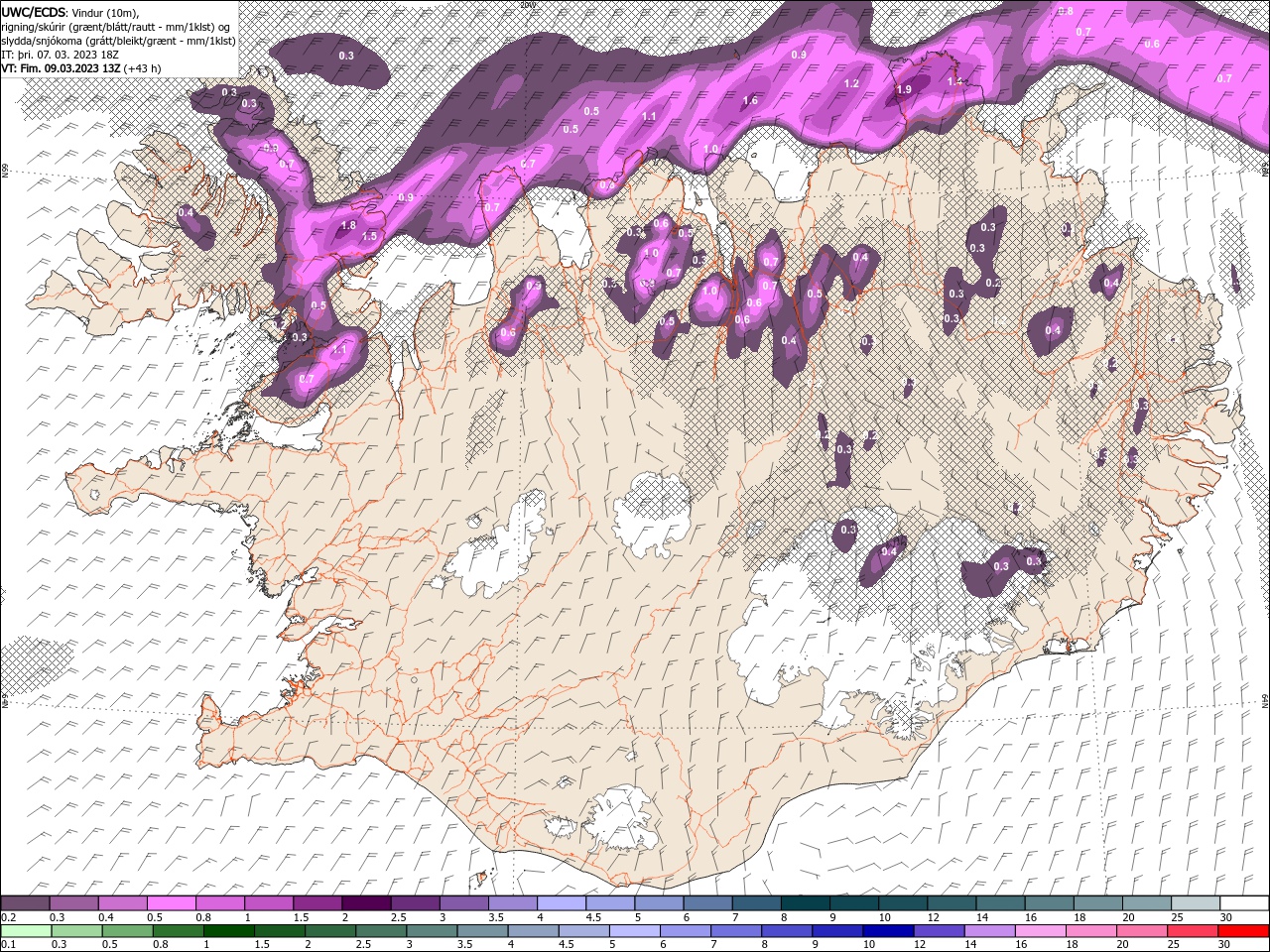Click the 1.8 snowfall value on the map

click(348, 225)
